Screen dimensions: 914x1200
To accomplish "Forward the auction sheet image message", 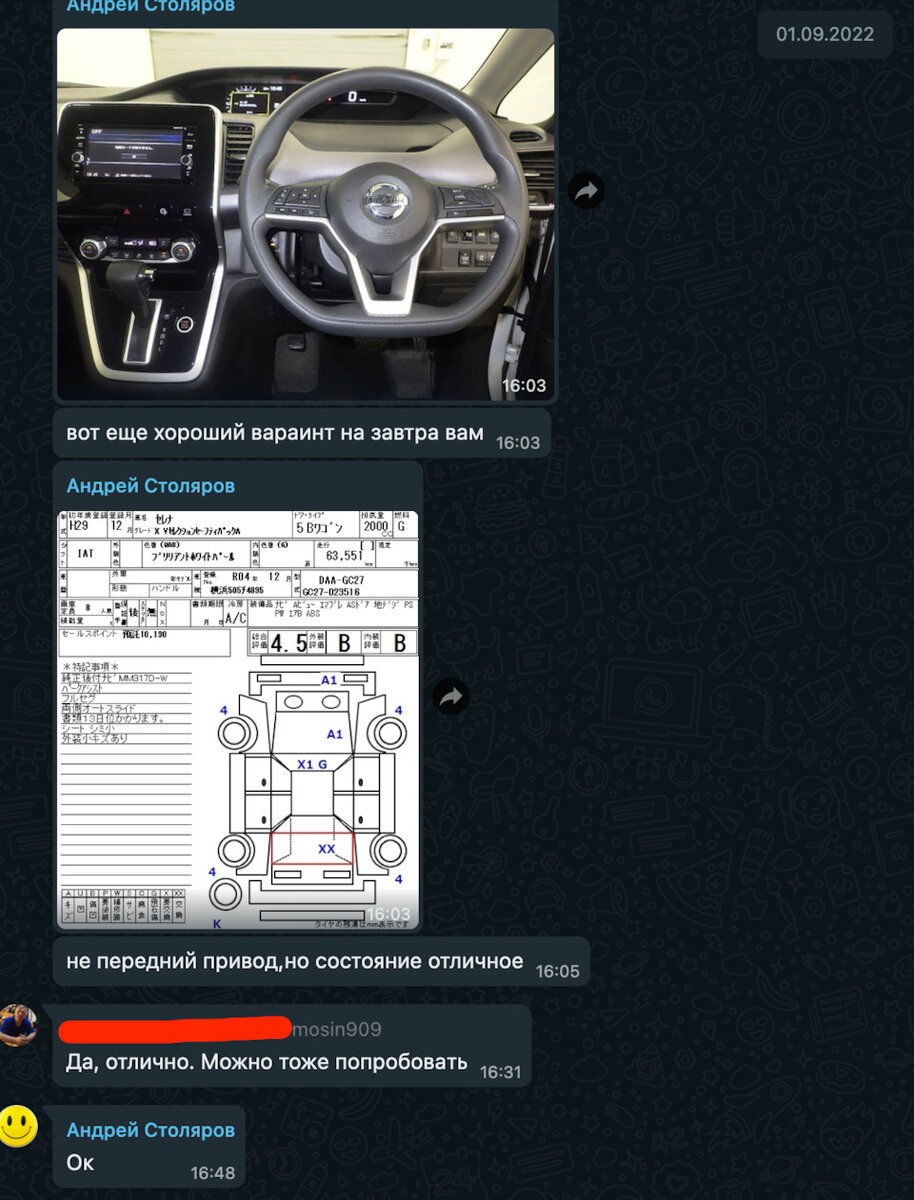I will click(x=451, y=697).
